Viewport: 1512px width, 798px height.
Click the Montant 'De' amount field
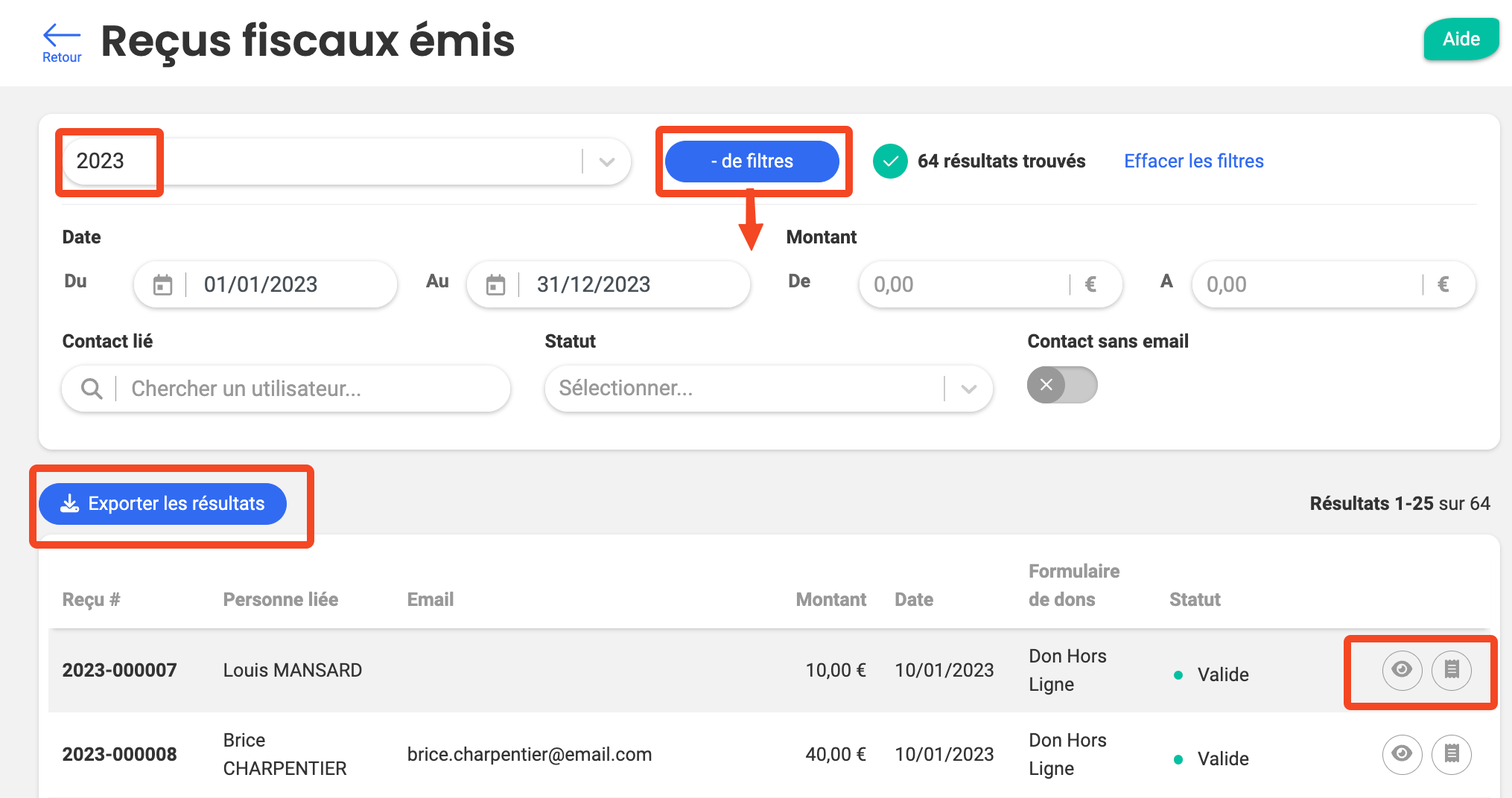[x=991, y=284]
